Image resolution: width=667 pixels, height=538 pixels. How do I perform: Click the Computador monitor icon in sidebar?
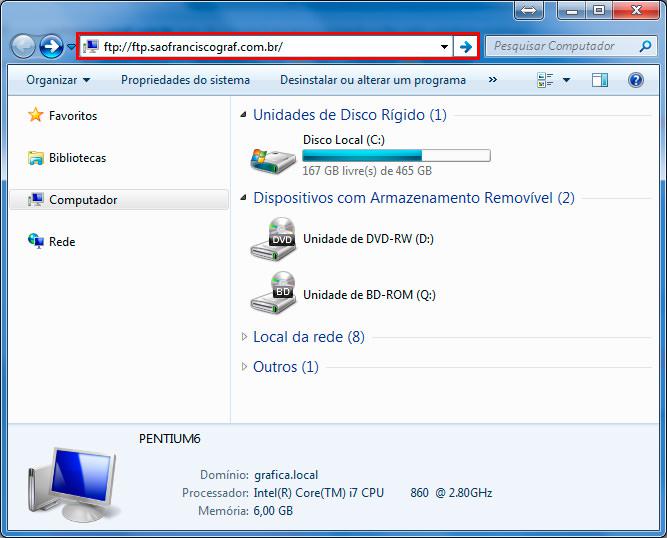click(36, 199)
